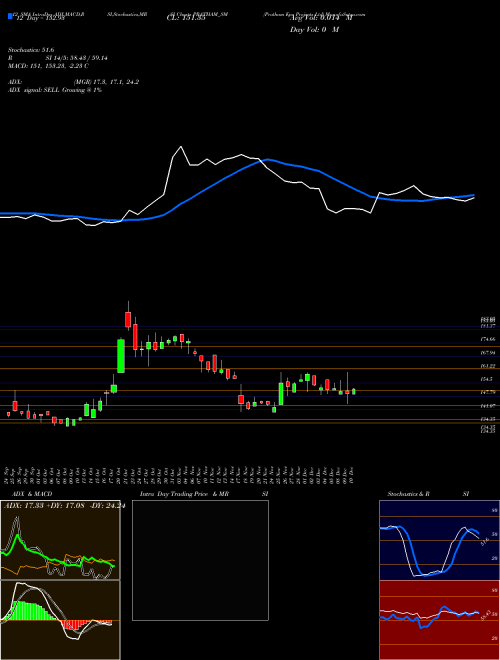The width and height of the screenshot is (500, 660).
Task: Open the MACD histogram mini chart
Action: (x=60, y=620)
